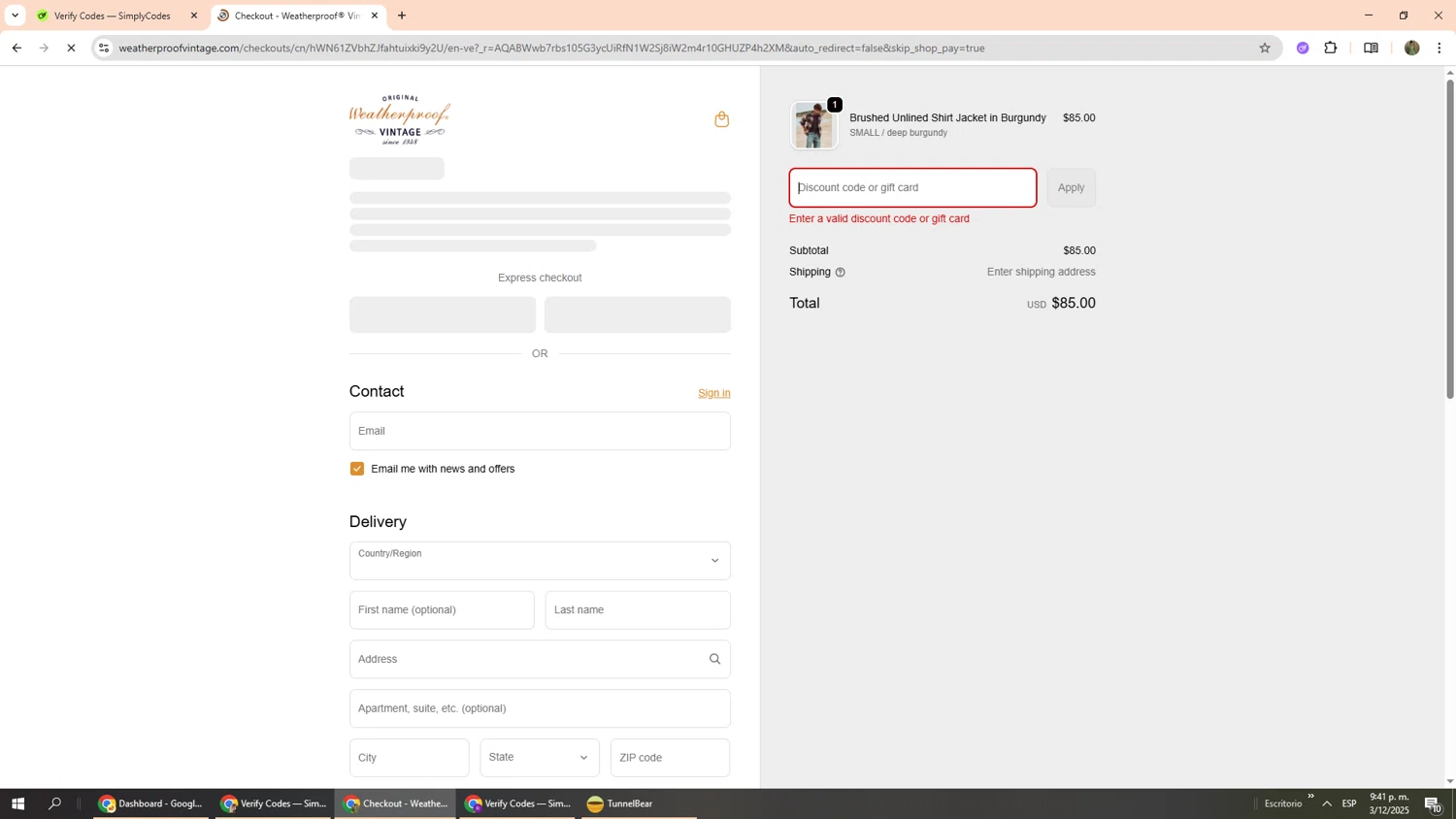Click the address search magnifier icon

714,659
